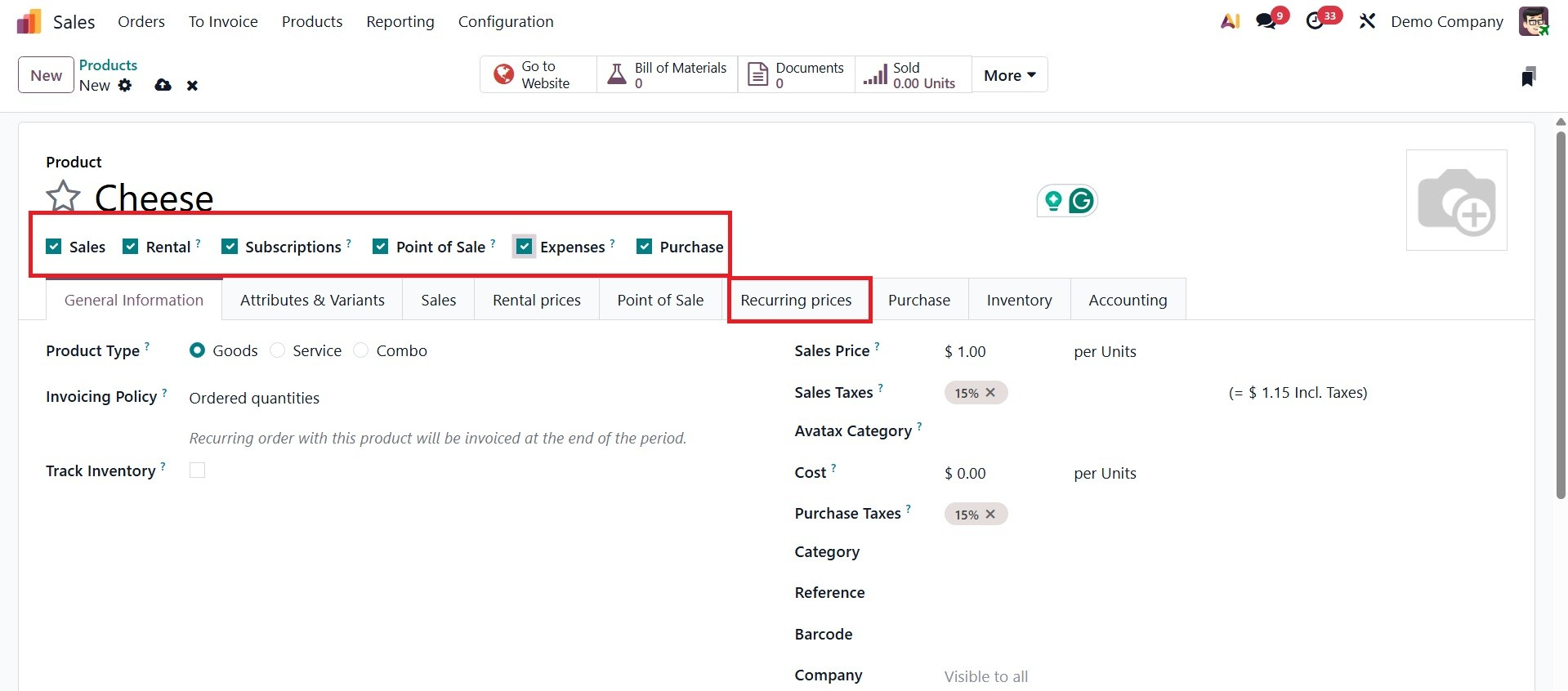The width and height of the screenshot is (1568, 691).
Task: Switch to the Recurring prices tab
Action: 796,300
